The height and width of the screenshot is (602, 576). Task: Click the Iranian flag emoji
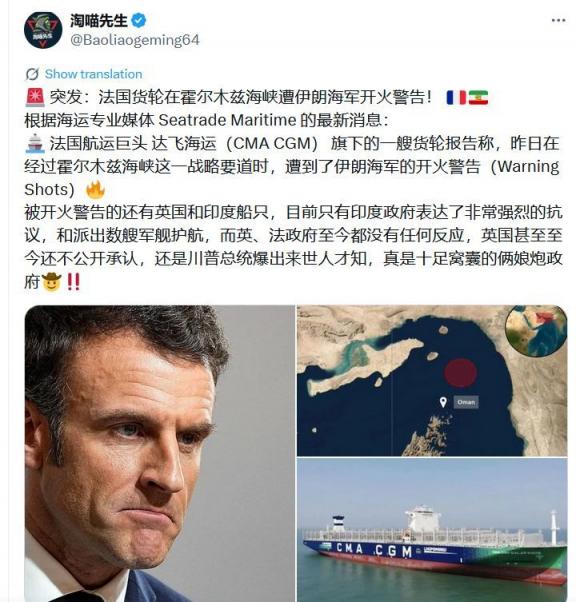478,97
